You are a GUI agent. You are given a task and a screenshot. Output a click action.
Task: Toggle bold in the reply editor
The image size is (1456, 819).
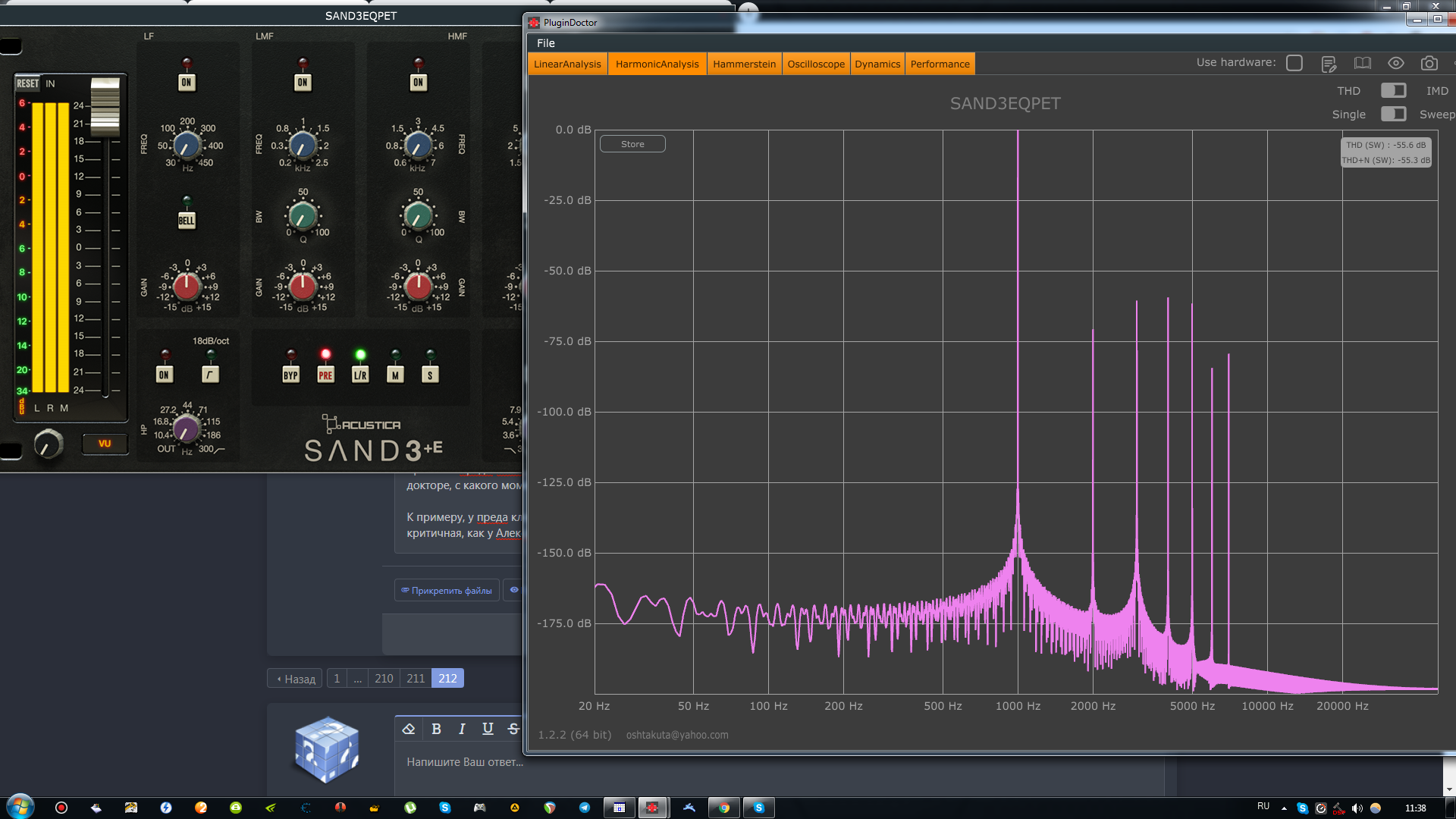coord(436,729)
